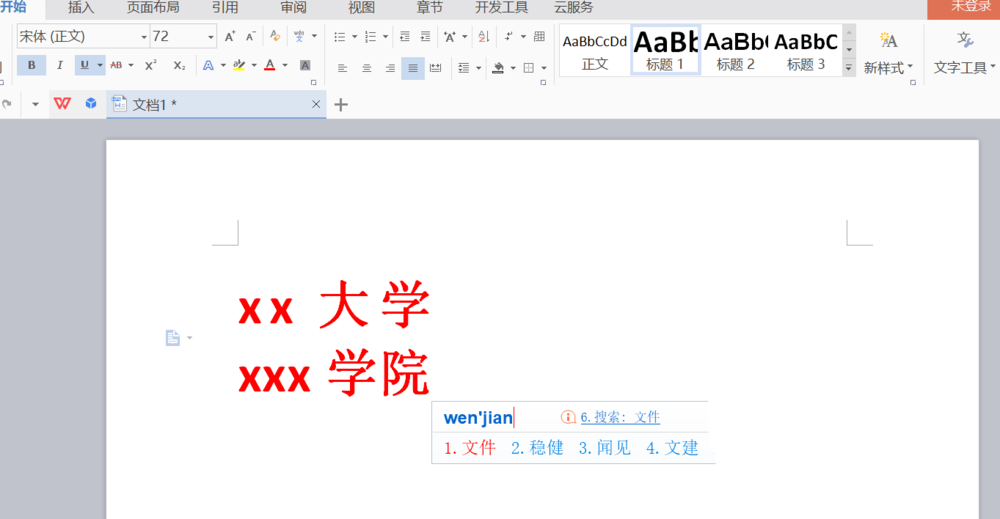Click the increase font size icon

230,37
